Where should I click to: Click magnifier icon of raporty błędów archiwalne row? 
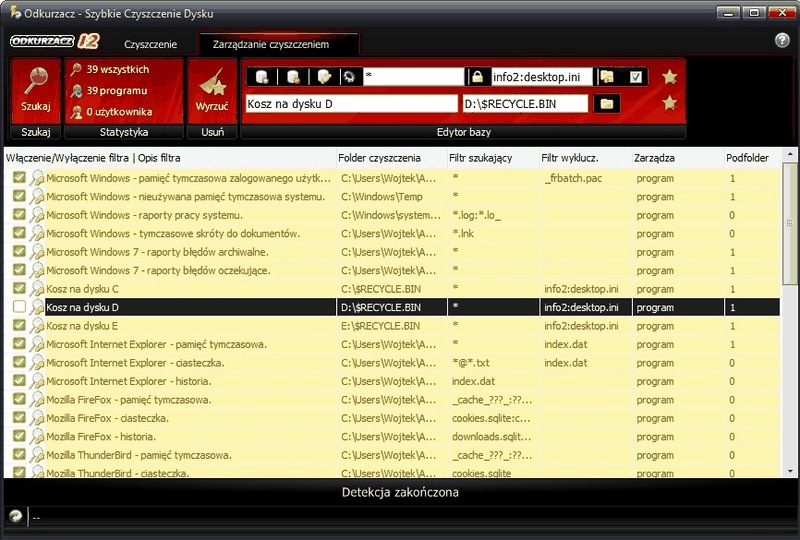coord(37,252)
